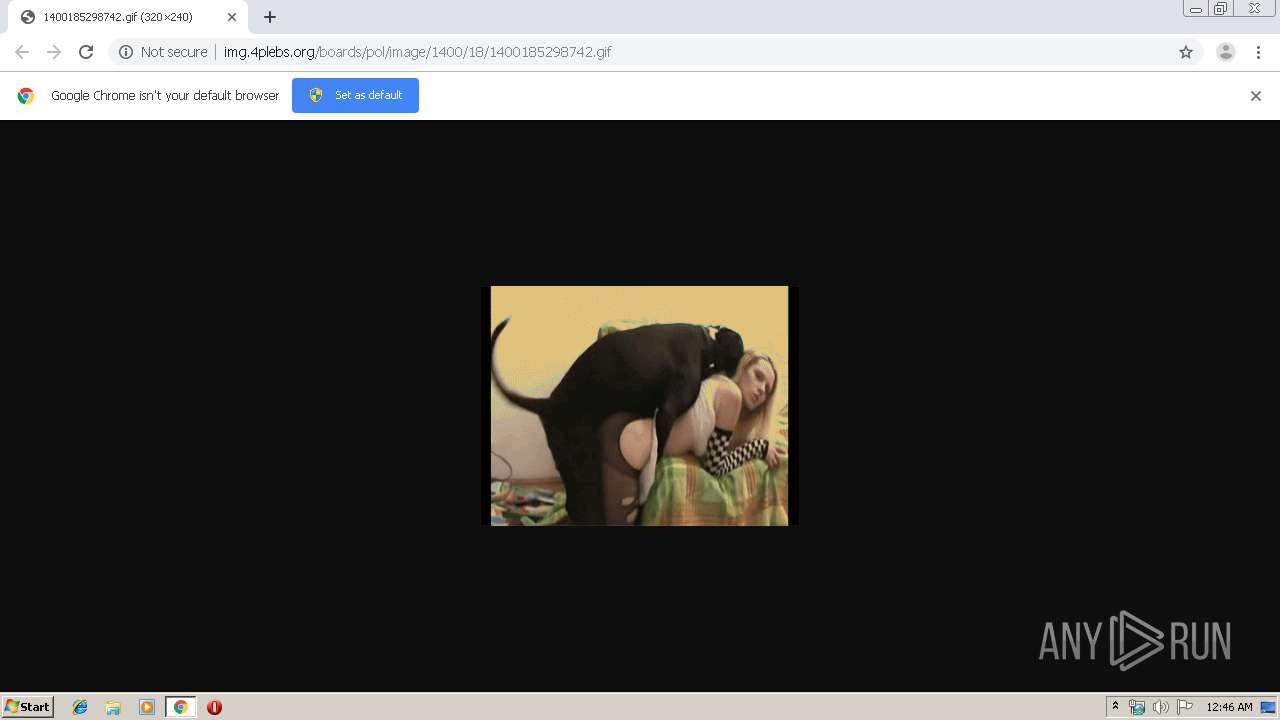Viewport: 1280px width, 720px height.
Task: Open the Chrome profile avatar
Action: (1226, 52)
